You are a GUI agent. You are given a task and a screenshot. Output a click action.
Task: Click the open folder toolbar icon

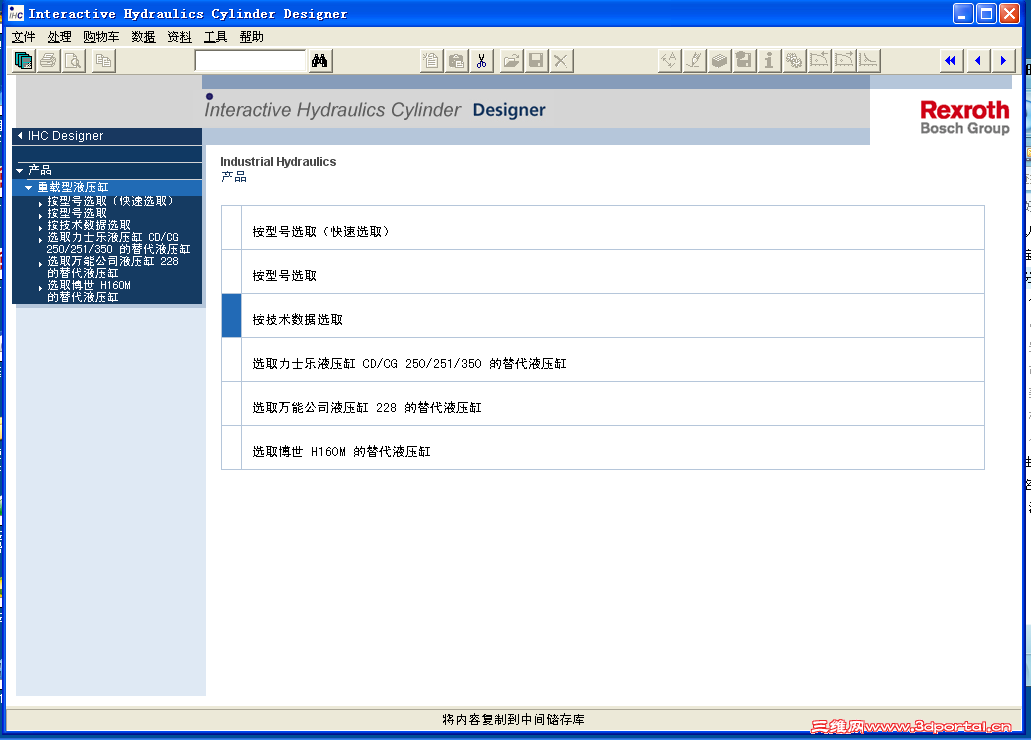(512, 61)
